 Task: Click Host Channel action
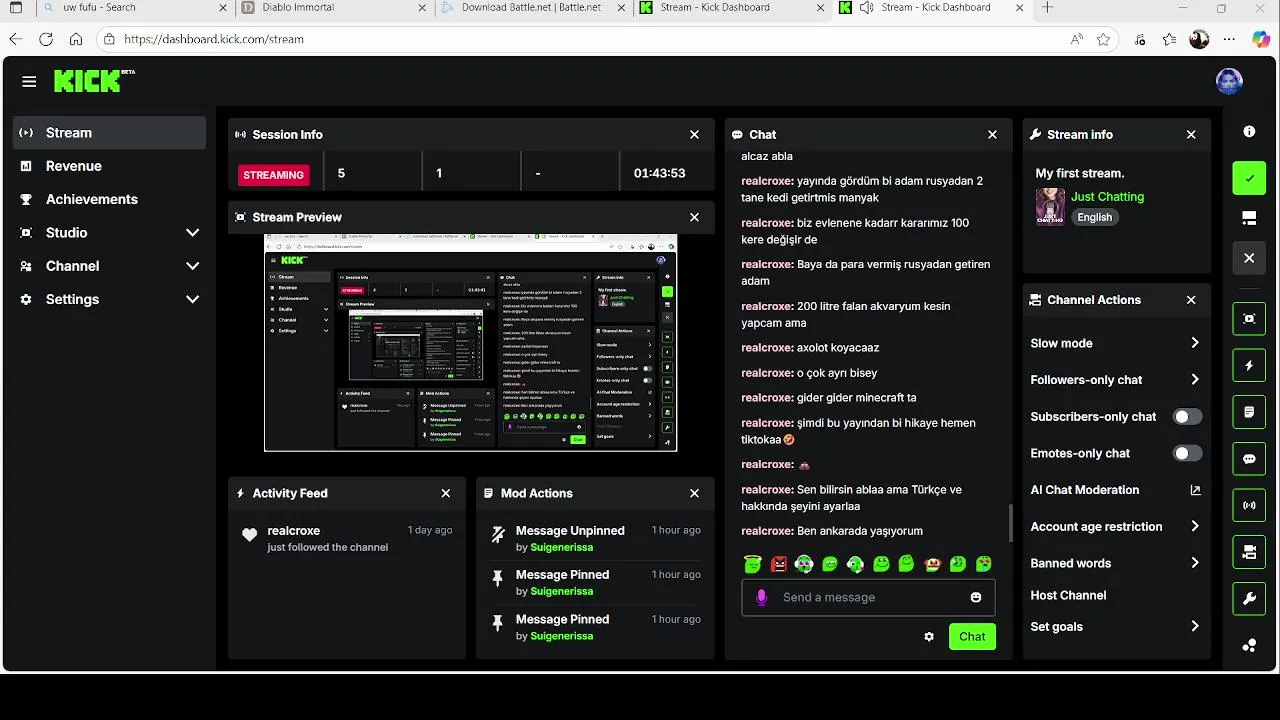point(1068,595)
